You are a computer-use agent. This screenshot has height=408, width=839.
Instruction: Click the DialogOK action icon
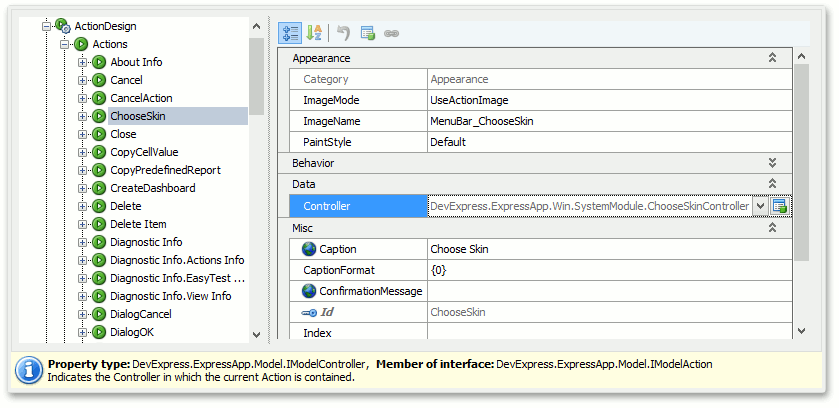point(99,332)
